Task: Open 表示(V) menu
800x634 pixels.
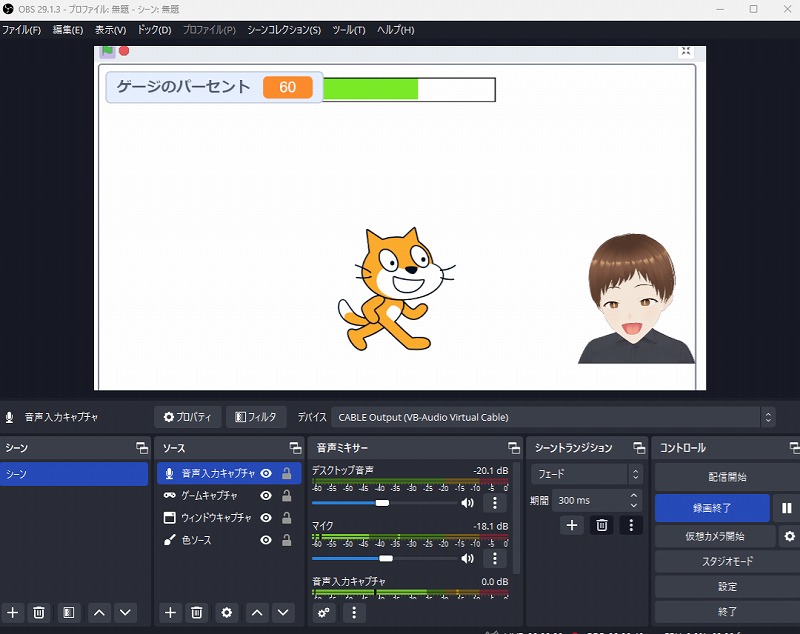Action: [110, 30]
